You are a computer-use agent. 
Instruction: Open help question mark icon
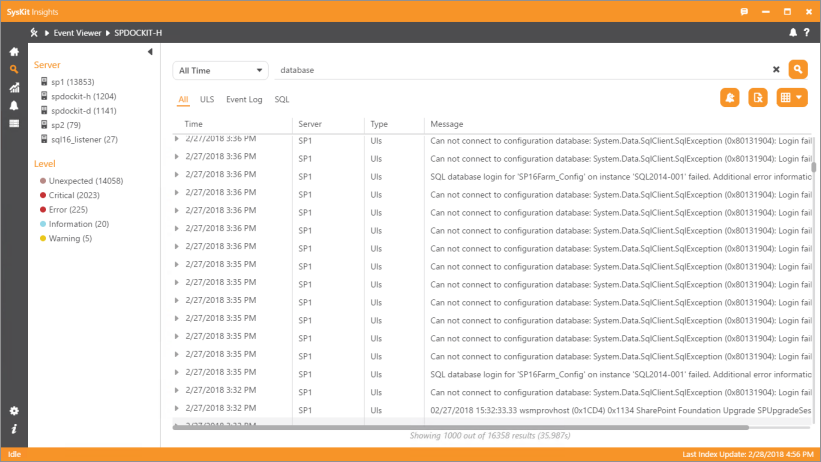tap(807, 32)
